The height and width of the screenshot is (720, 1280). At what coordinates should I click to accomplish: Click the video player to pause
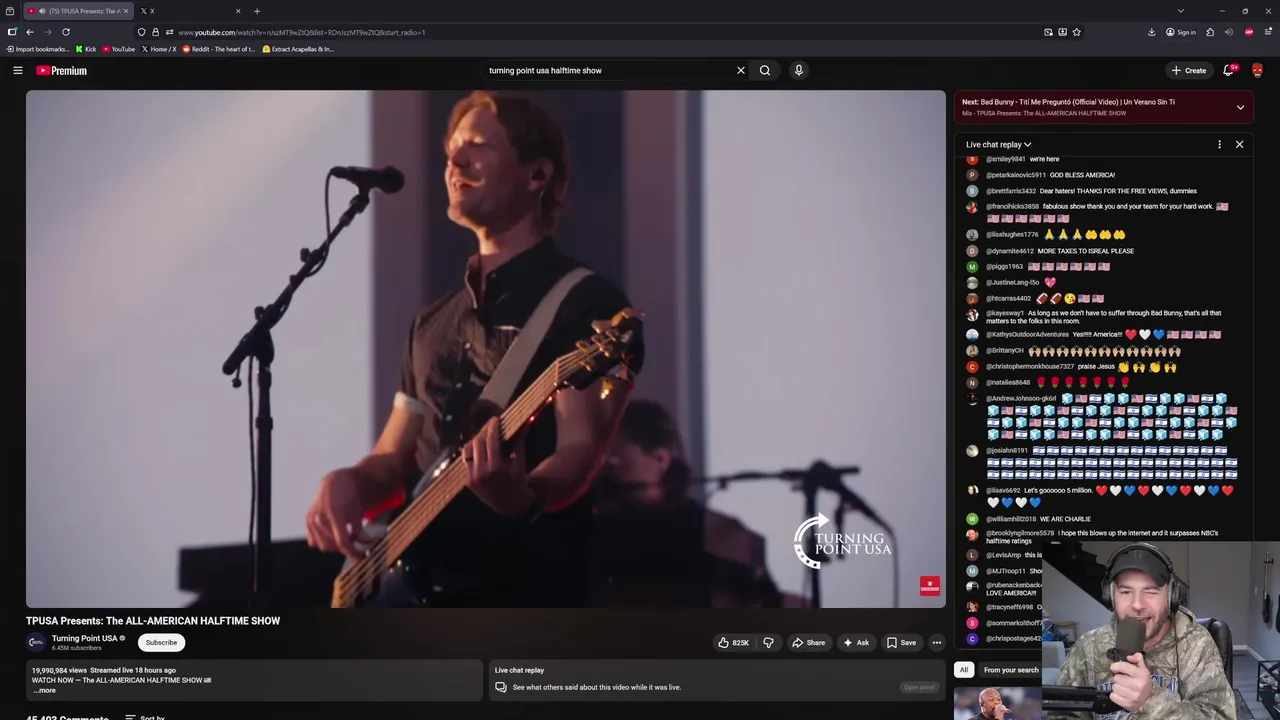tap(485, 349)
